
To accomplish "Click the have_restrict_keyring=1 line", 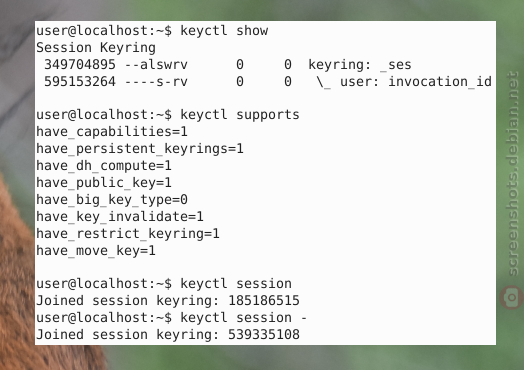I will coord(128,233).
